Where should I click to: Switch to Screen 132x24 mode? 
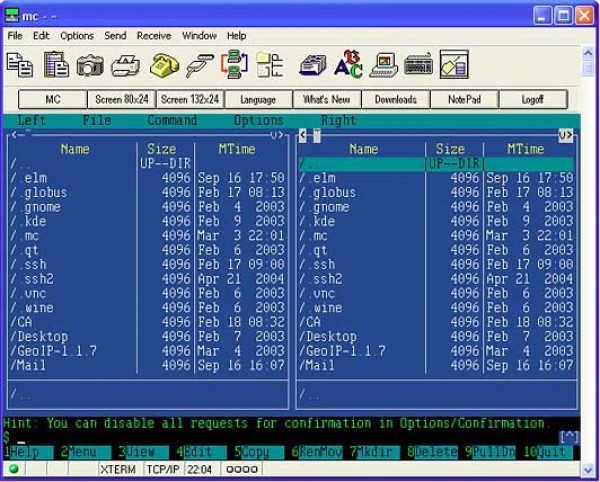click(191, 100)
